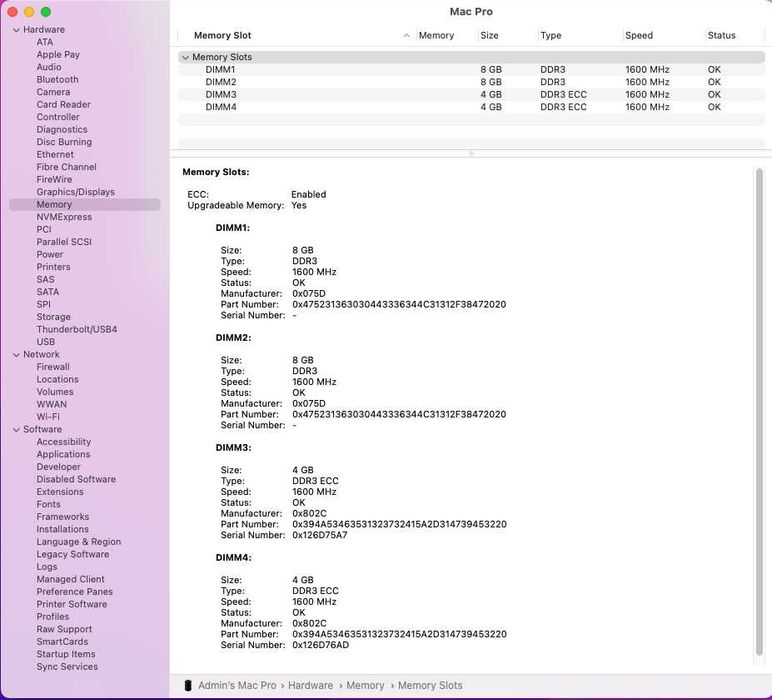
Task: Select Startup Items in the sidebar
Action: (x=65, y=654)
